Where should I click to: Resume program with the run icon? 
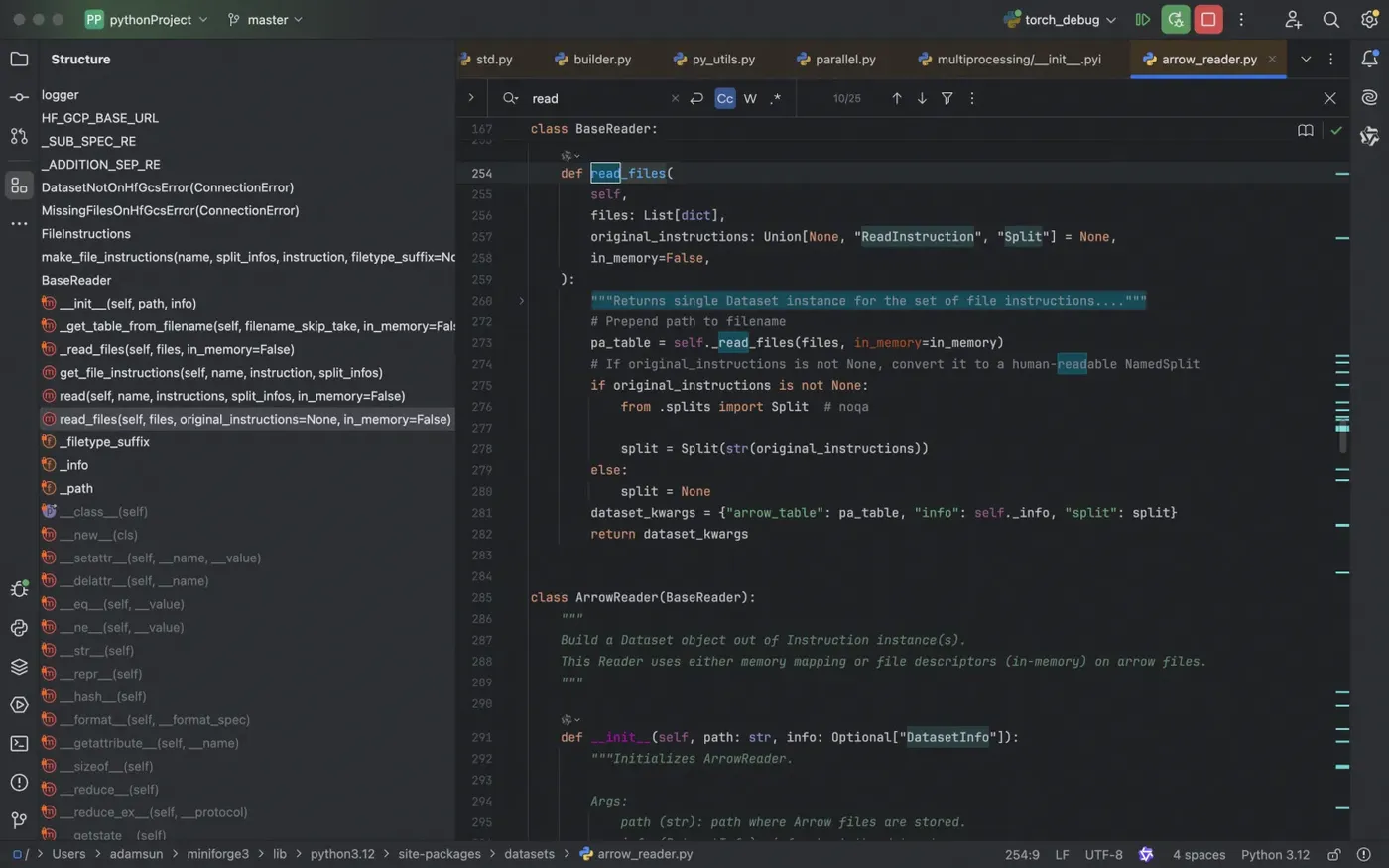pyautogui.click(x=1143, y=19)
